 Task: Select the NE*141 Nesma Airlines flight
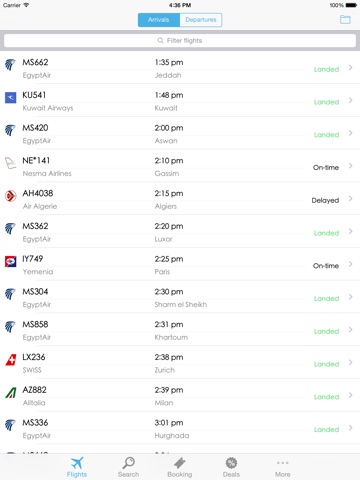pyautogui.click(x=180, y=166)
